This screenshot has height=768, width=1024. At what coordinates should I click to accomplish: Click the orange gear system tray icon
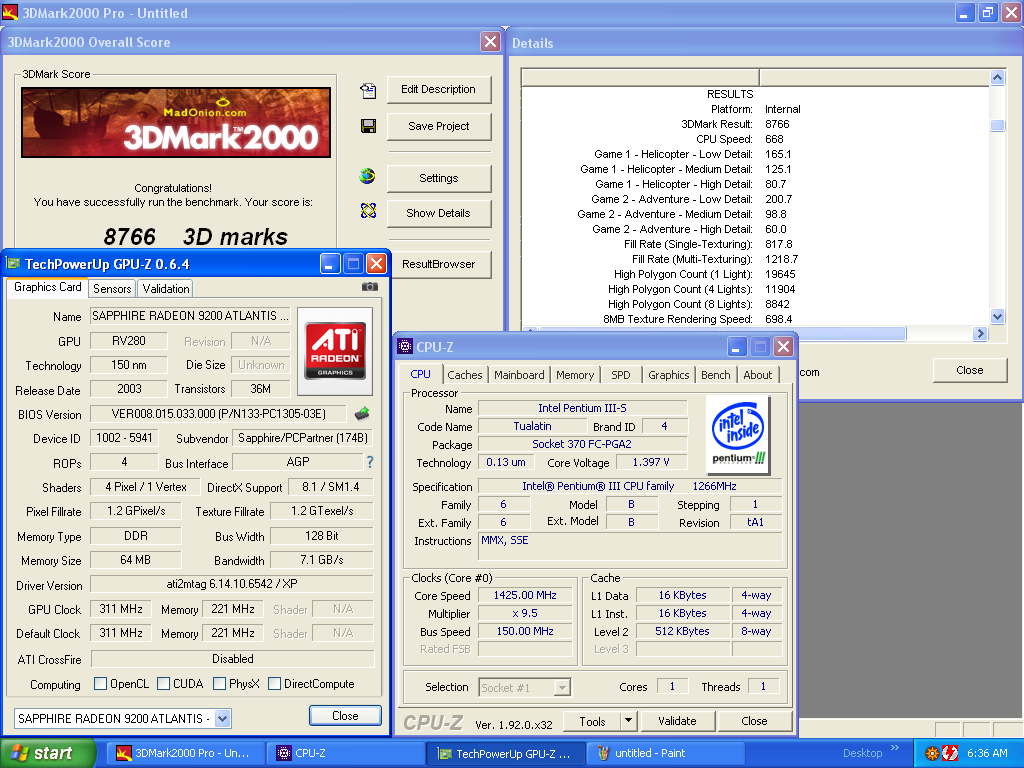932,753
